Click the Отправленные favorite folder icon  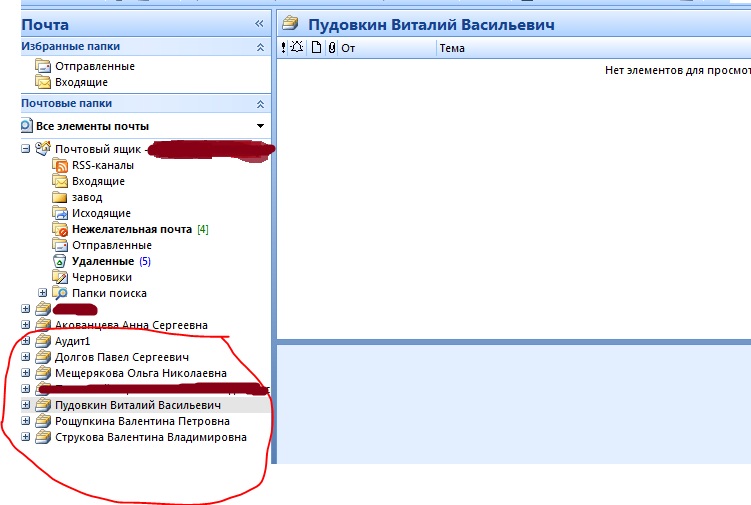pos(43,66)
